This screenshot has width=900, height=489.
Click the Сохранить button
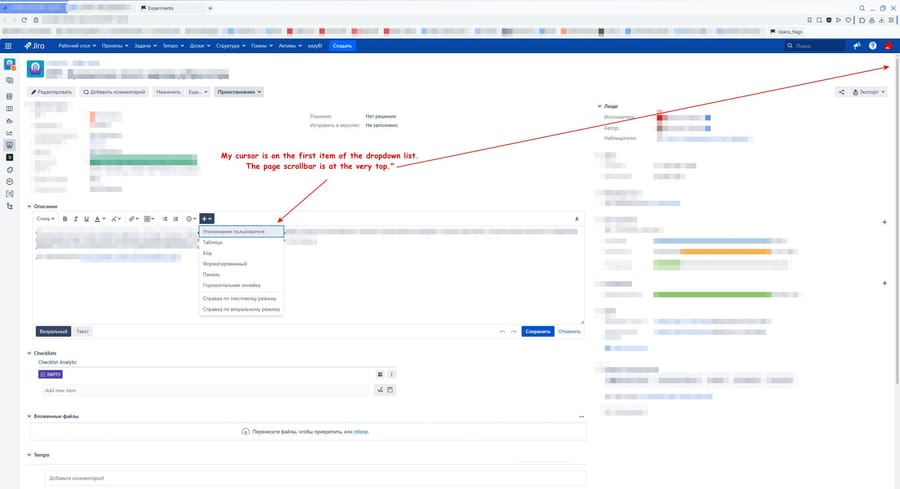pos(537,330)
